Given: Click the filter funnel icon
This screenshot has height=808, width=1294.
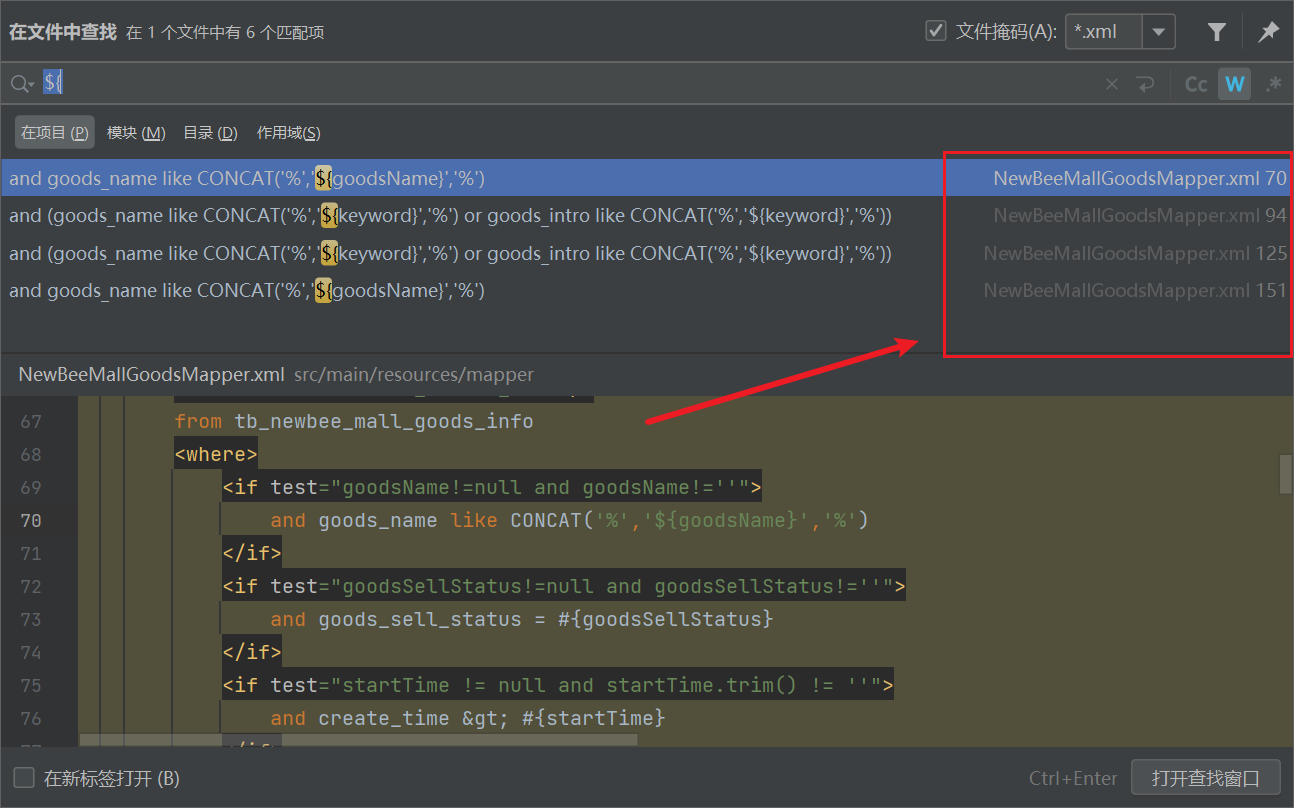Looking at the screenshot, I should pyautogui.click(x=1216, y=32).
